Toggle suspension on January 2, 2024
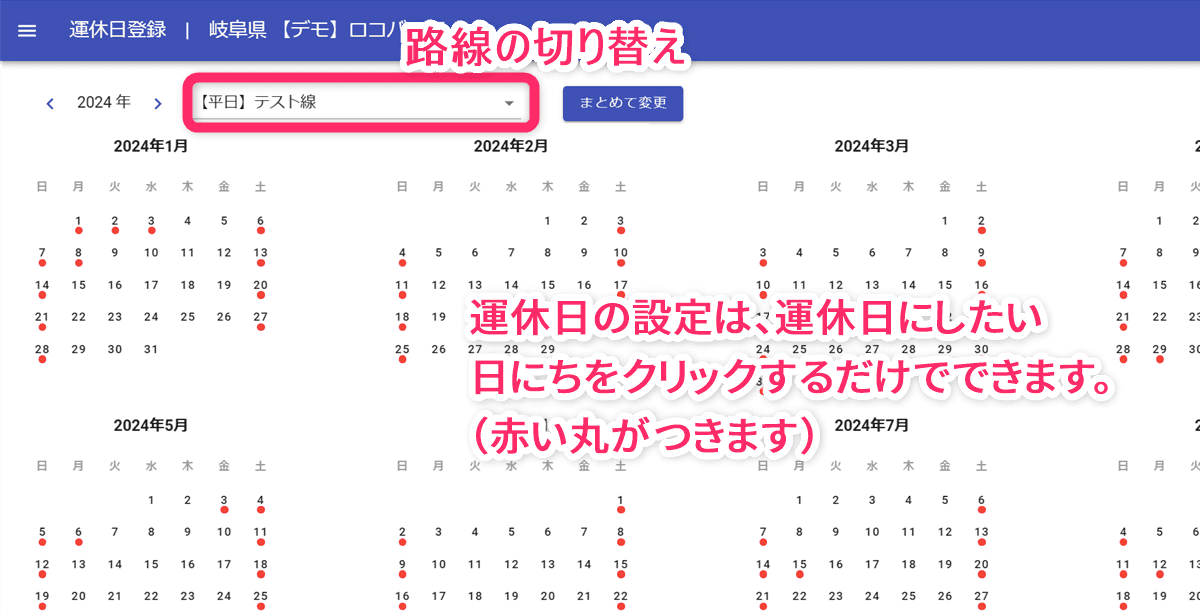 (x=115, y=222)
